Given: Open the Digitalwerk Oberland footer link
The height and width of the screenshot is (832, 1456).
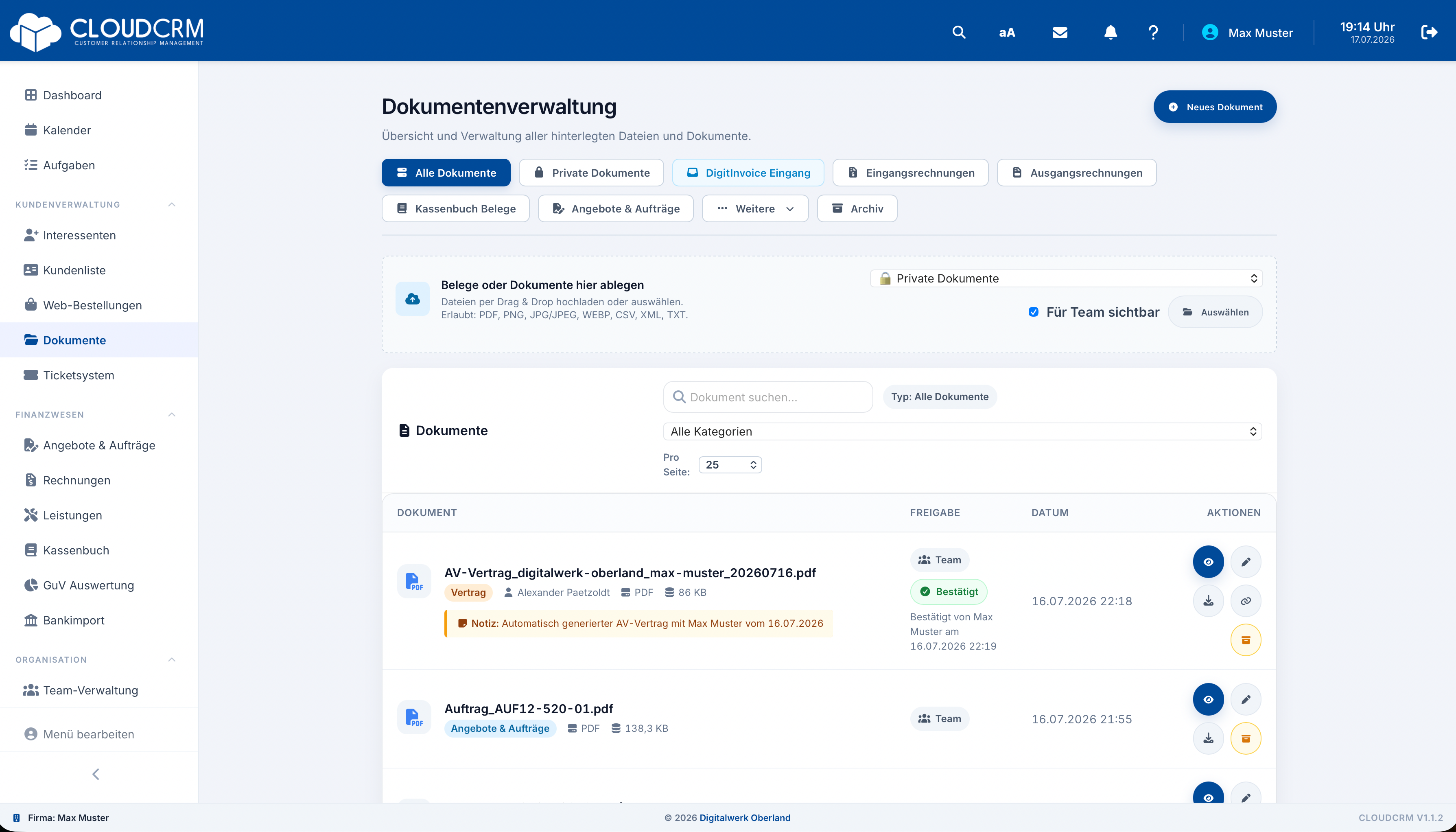Looking at the screenshot, I should click(x=745, y=818).
